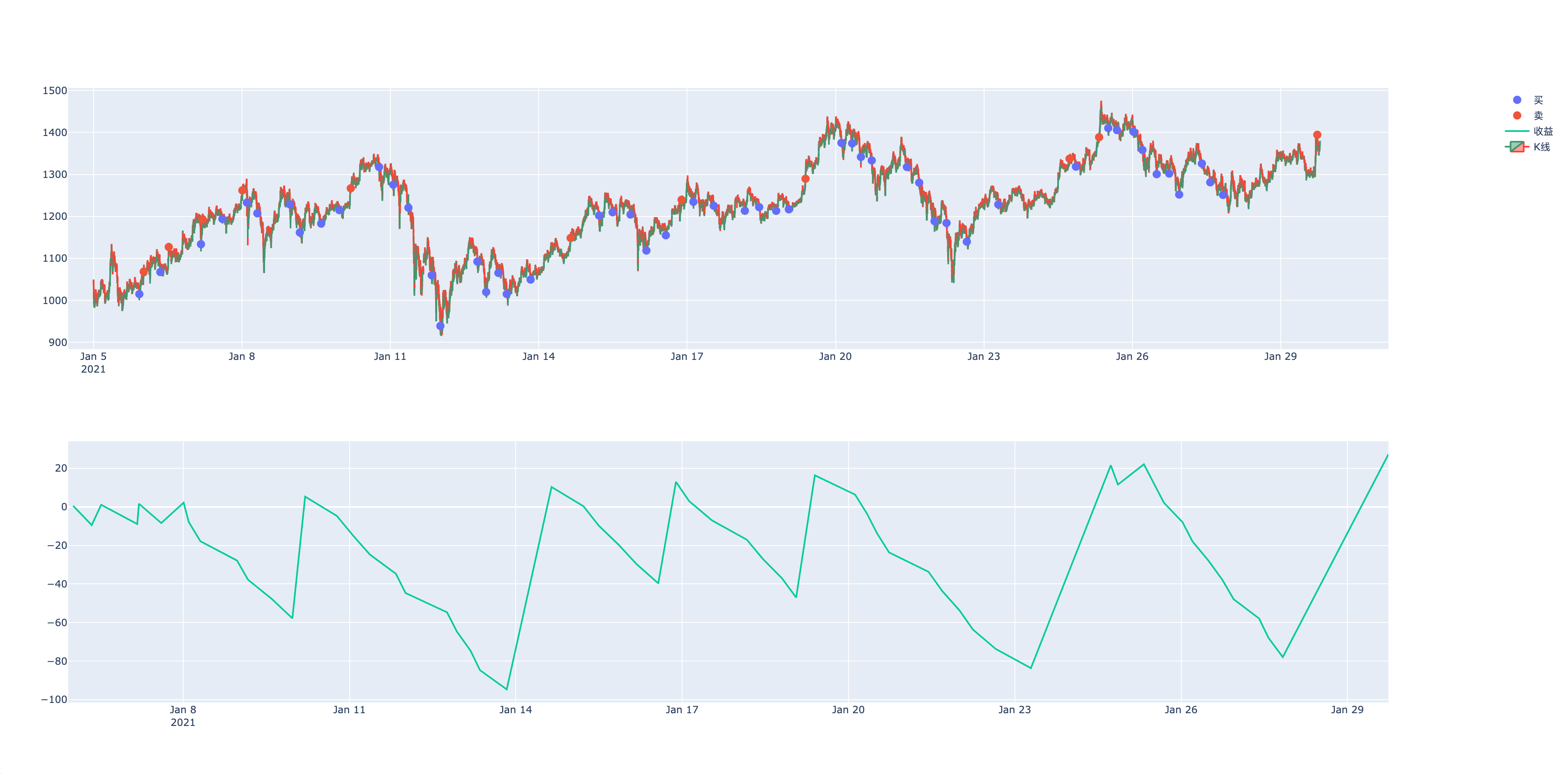Click the red 卖 legend marker dot
Image resolution: width=1568 pixels, height=774 pixels.
(1517, 115)
